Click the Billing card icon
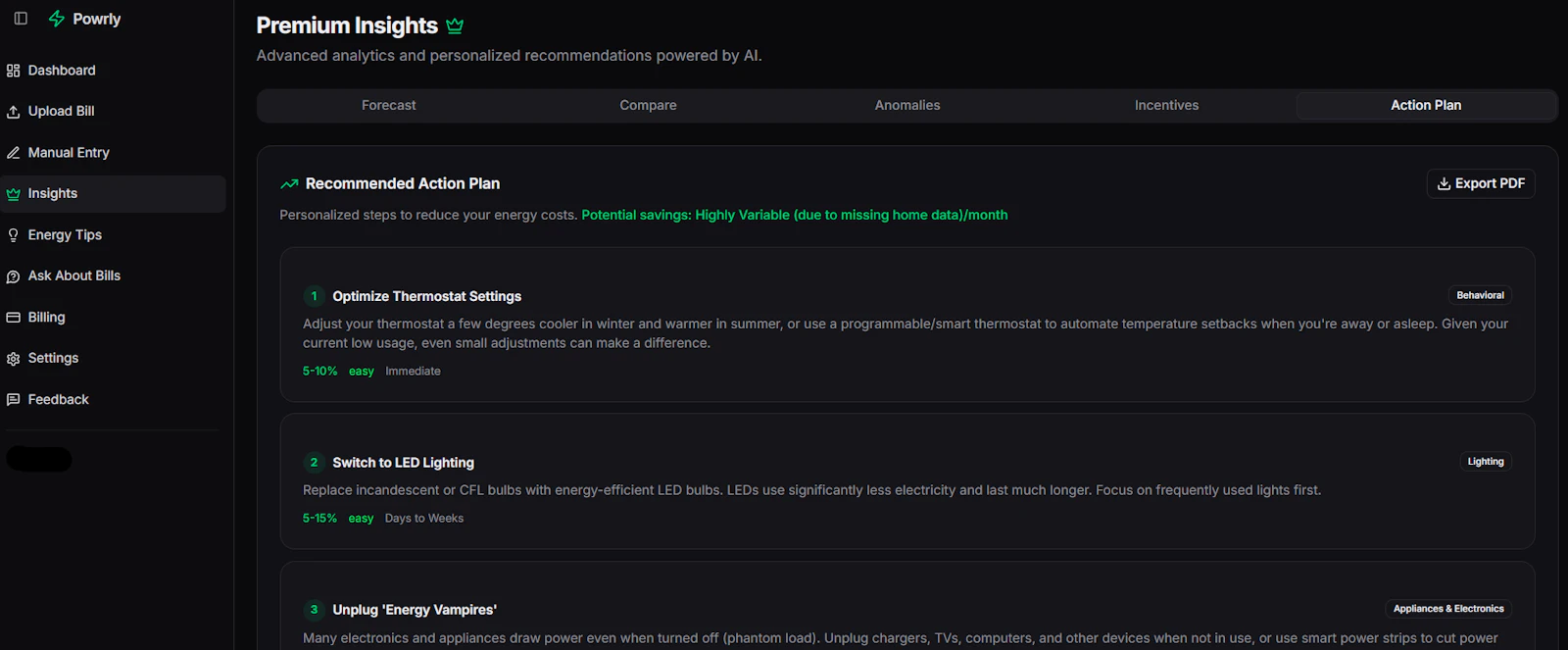This screenshot has width=1568, height=650. pyautogui.click(x=13, y=318)
